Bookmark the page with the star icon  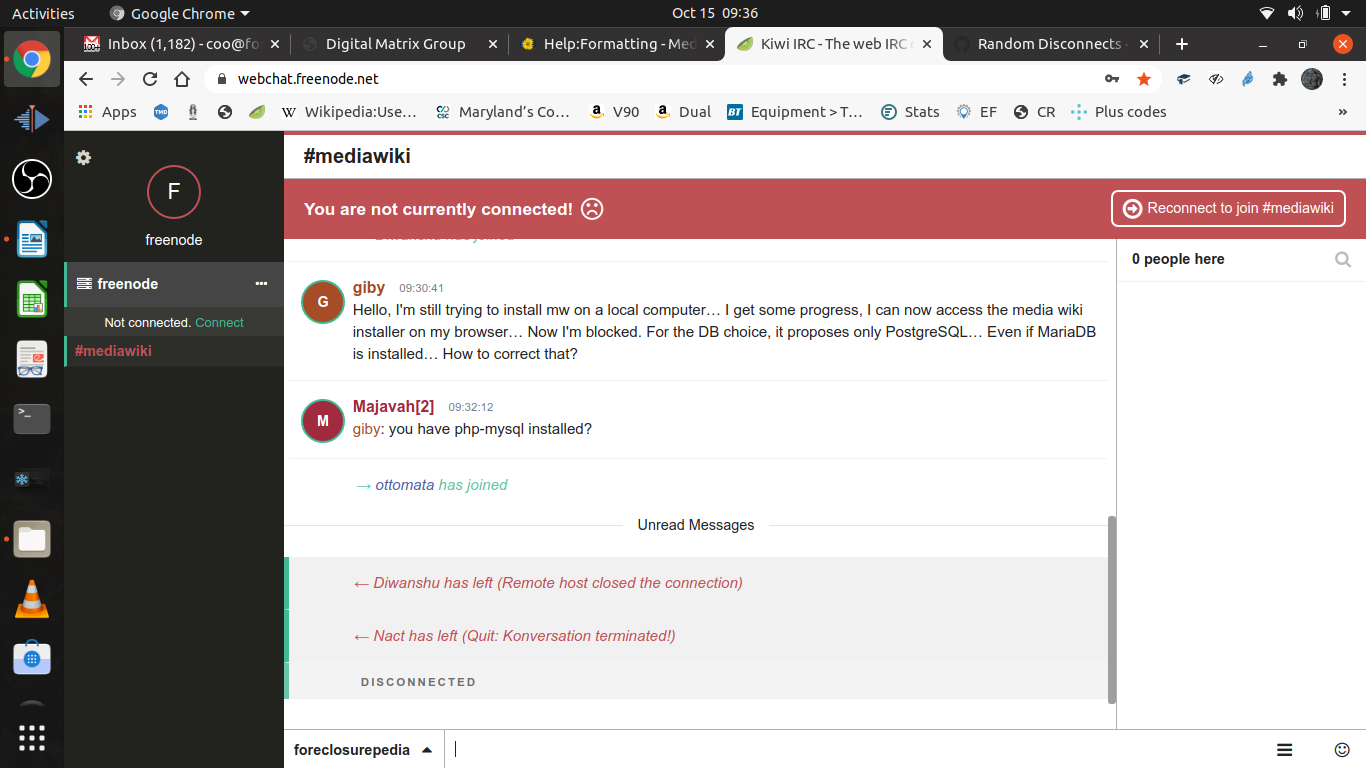click(1144, 78)
